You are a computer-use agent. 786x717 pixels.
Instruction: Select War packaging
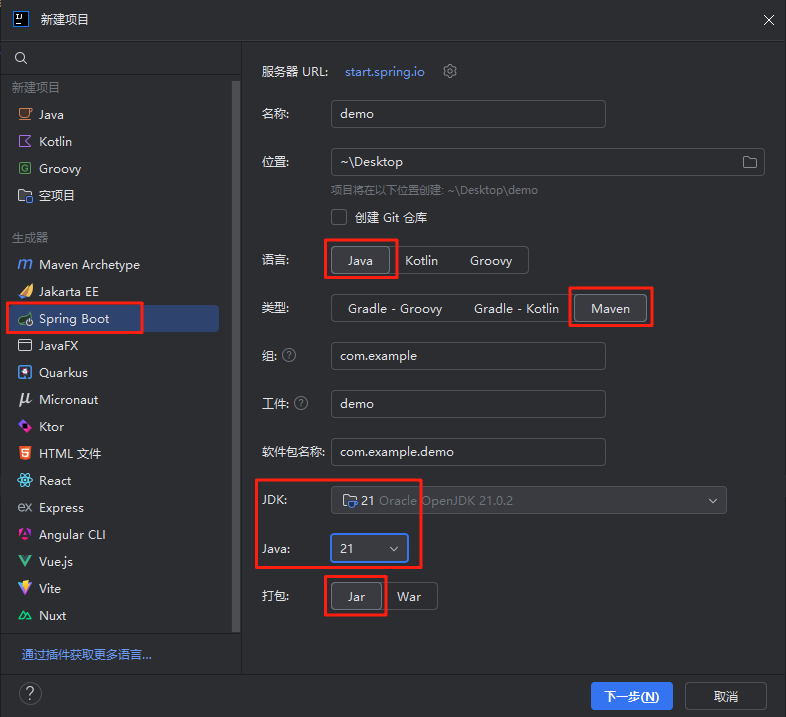tap(409, 597)
